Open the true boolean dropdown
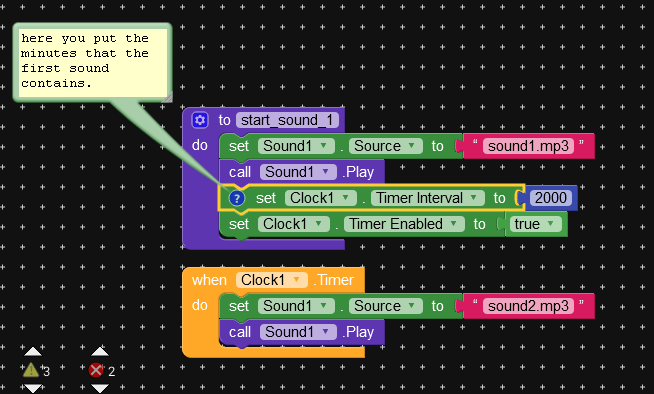The image size is (654, 394). point(536,224)
